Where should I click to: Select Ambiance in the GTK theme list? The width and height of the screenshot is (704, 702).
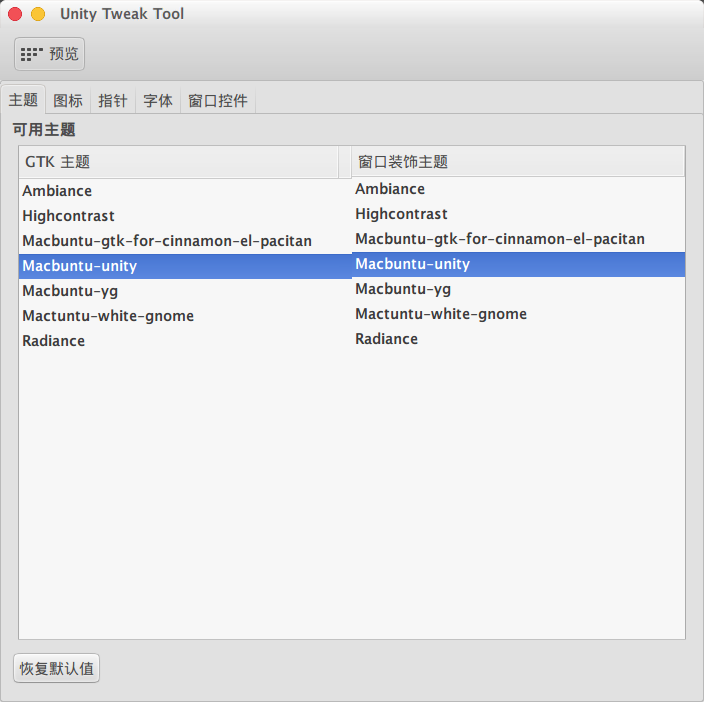[185, 191]
